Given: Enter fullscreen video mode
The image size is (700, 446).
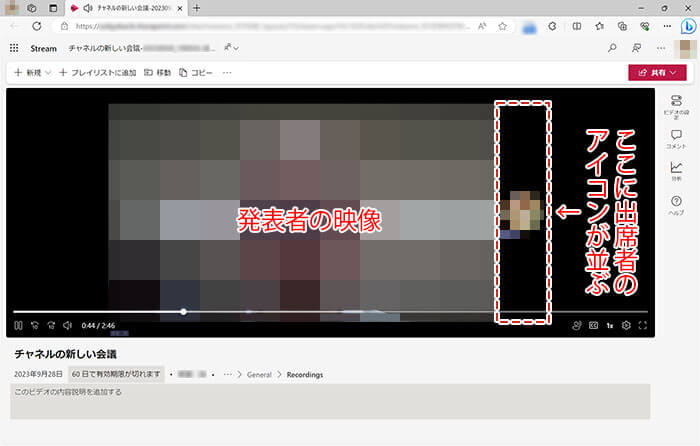Looking at the screenshot, I should (643, 325).
